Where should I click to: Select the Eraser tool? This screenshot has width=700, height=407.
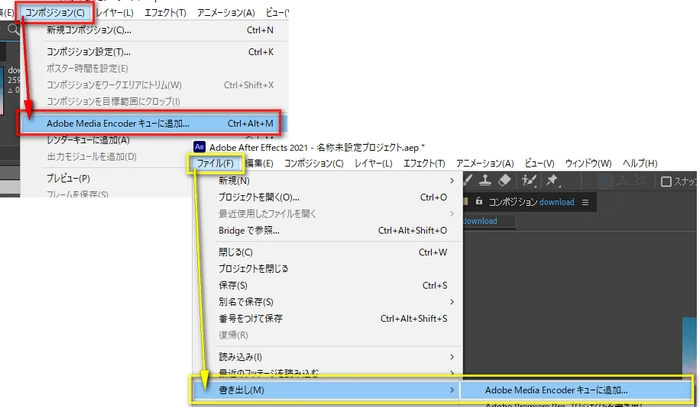point(503,181)
